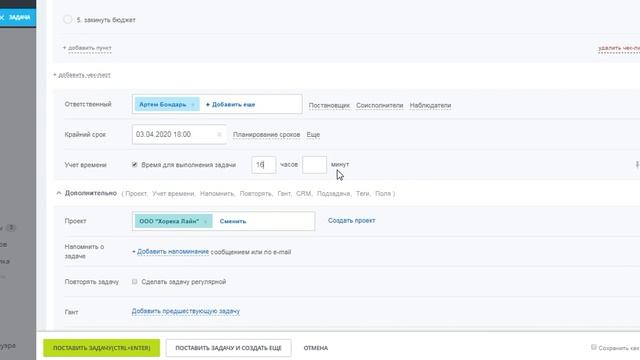Close the ЗАДАЧА panel with the X
The image size is (640, 360).
tap(2, 17)
